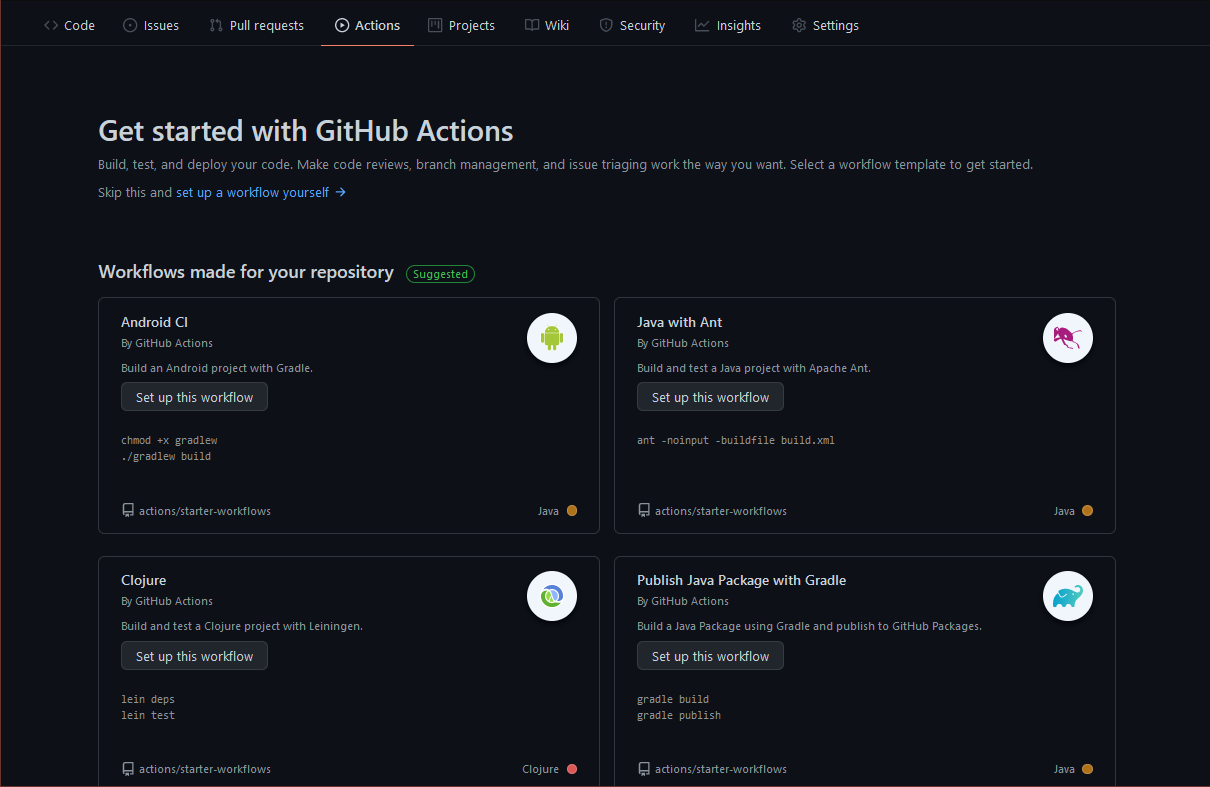The height and width of the screenshot is (787, 1210).
Task: Click the 'Java with Ant' card title
Action: pos(679,322)
